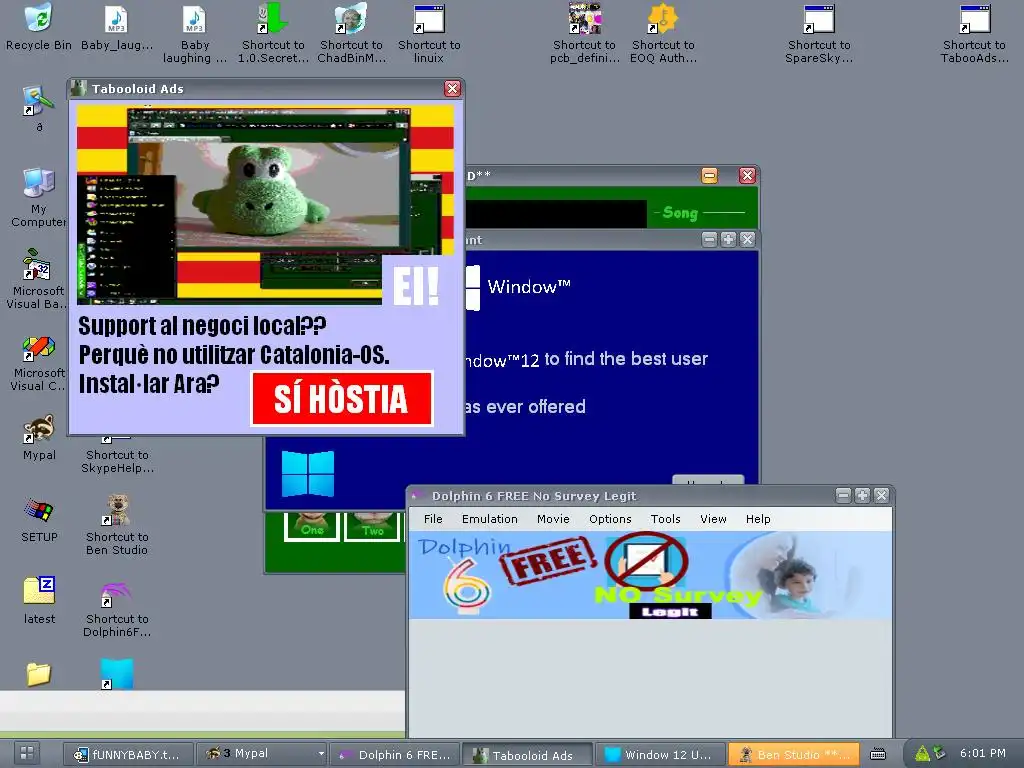
Task: Switch to Tabooloid Ads taskbar button
Action: [528, 754]
